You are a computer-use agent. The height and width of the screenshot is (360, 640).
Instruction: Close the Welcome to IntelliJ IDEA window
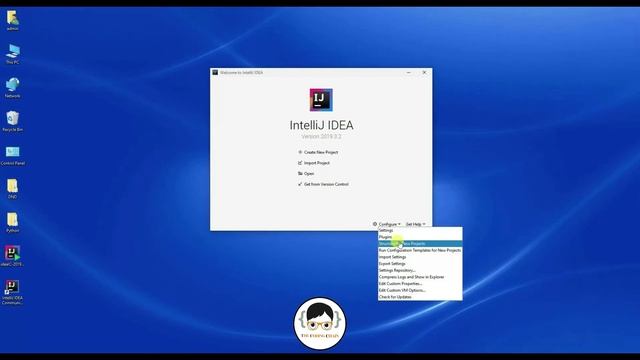coord(424,72)
